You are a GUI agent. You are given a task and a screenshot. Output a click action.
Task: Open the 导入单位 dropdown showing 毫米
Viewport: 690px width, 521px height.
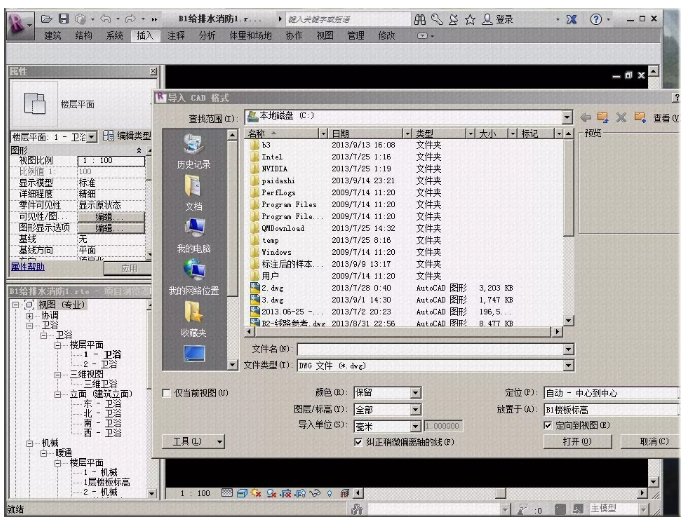pyautogui.click(x=415, y=426)
